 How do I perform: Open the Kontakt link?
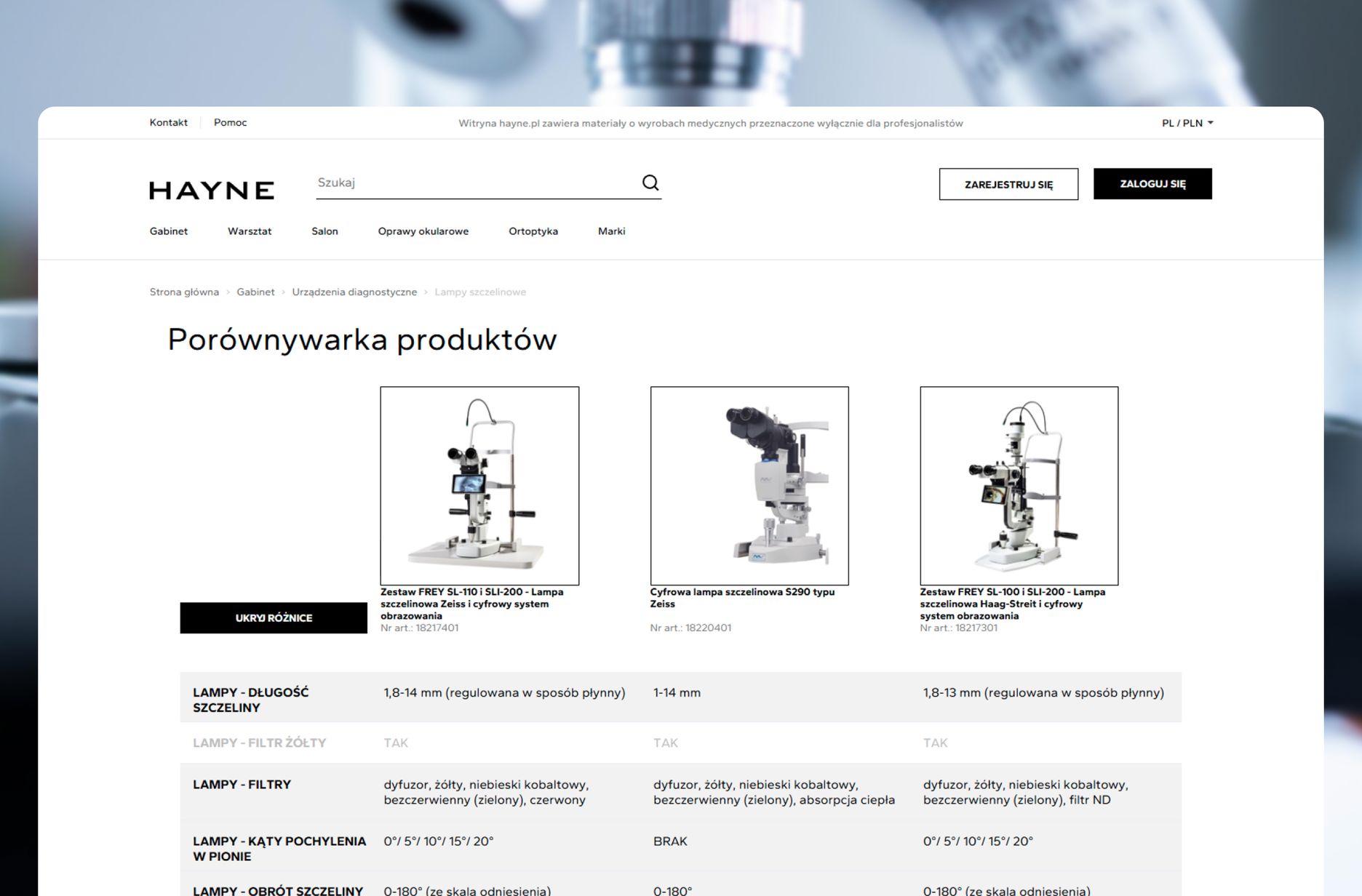pos(169,122)
